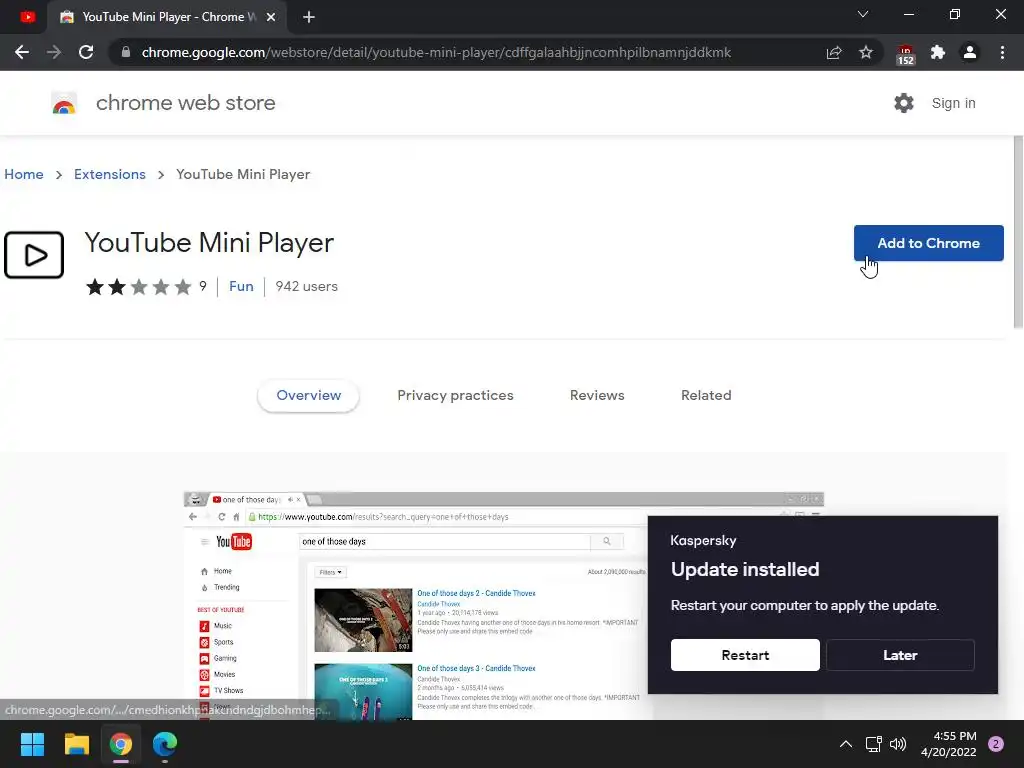Viewport: 1024px width, 768px height.
Task: Click the address bar URL
Action: tap(436, 52)
